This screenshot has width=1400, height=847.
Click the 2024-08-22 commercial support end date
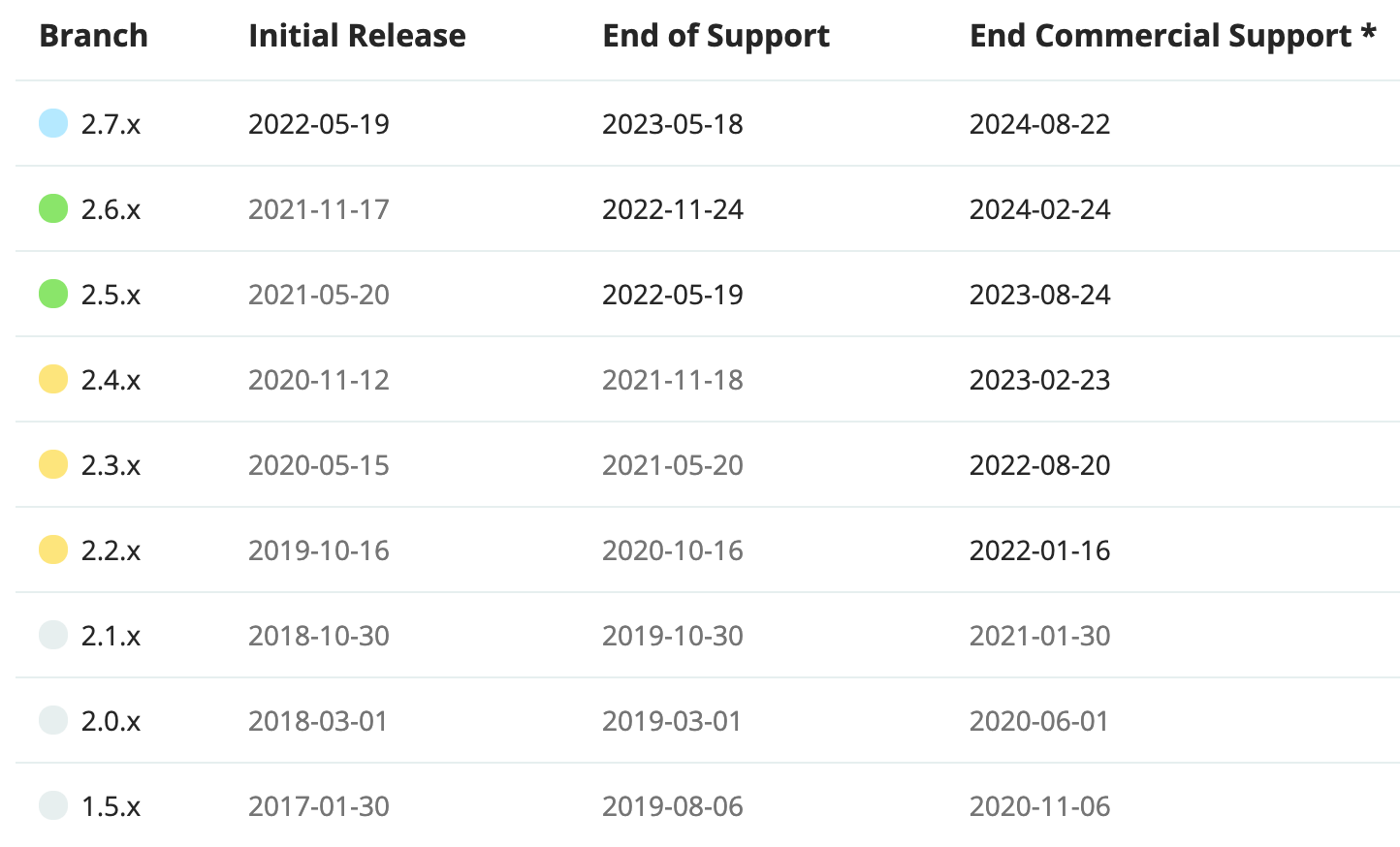pyautogui.click(x=1039, y=125)
